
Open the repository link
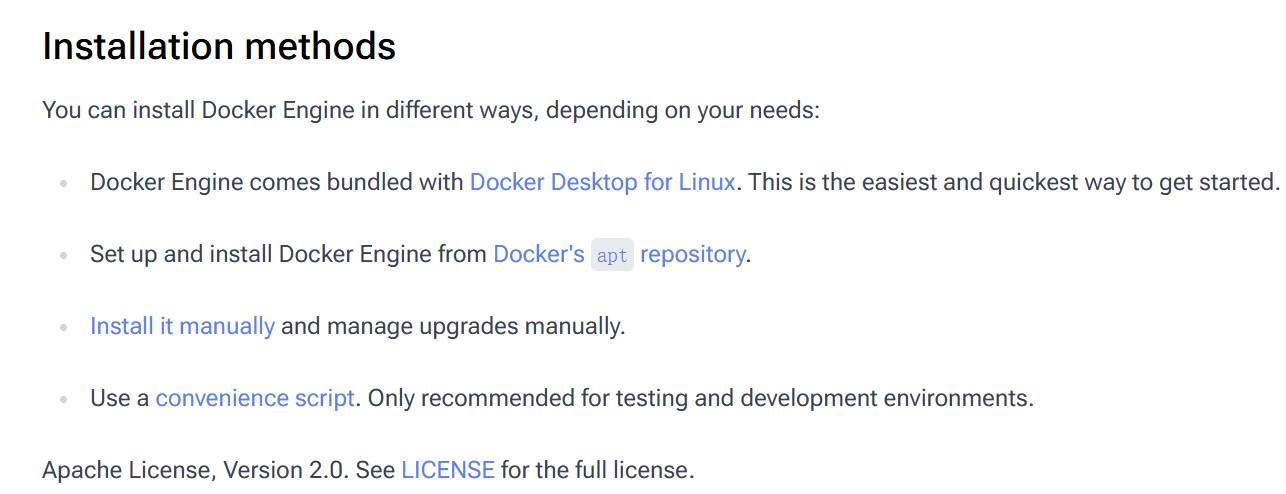point(692,254)
